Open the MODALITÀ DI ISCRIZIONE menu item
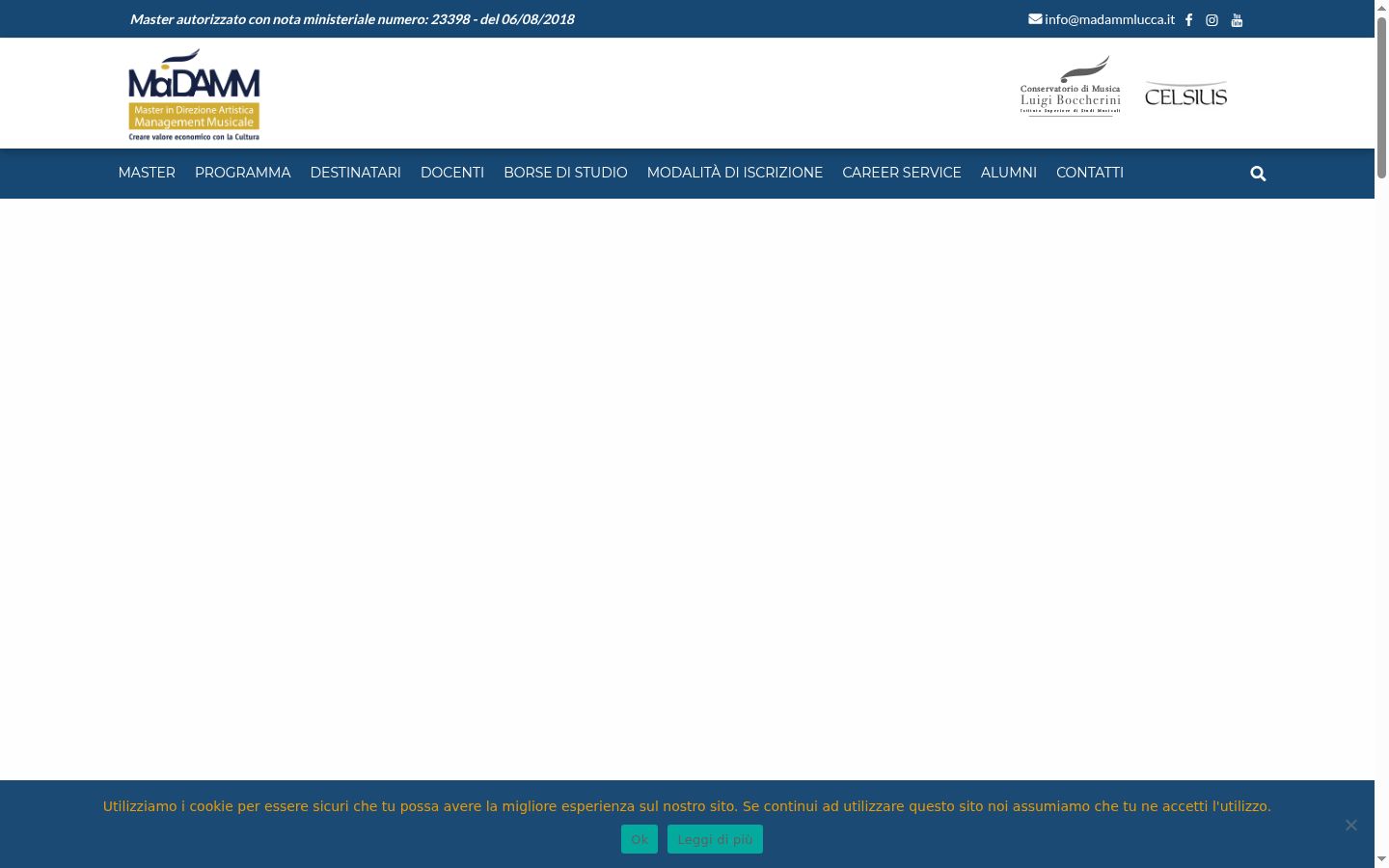The height and width of the screenshot is (868, 1389). tap(735, 173)
